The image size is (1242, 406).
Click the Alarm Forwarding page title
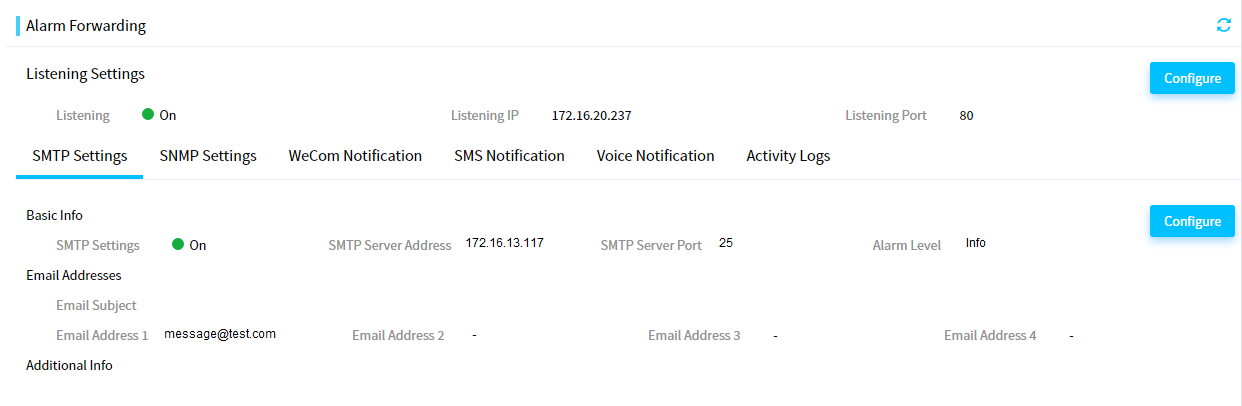(86, 26)
